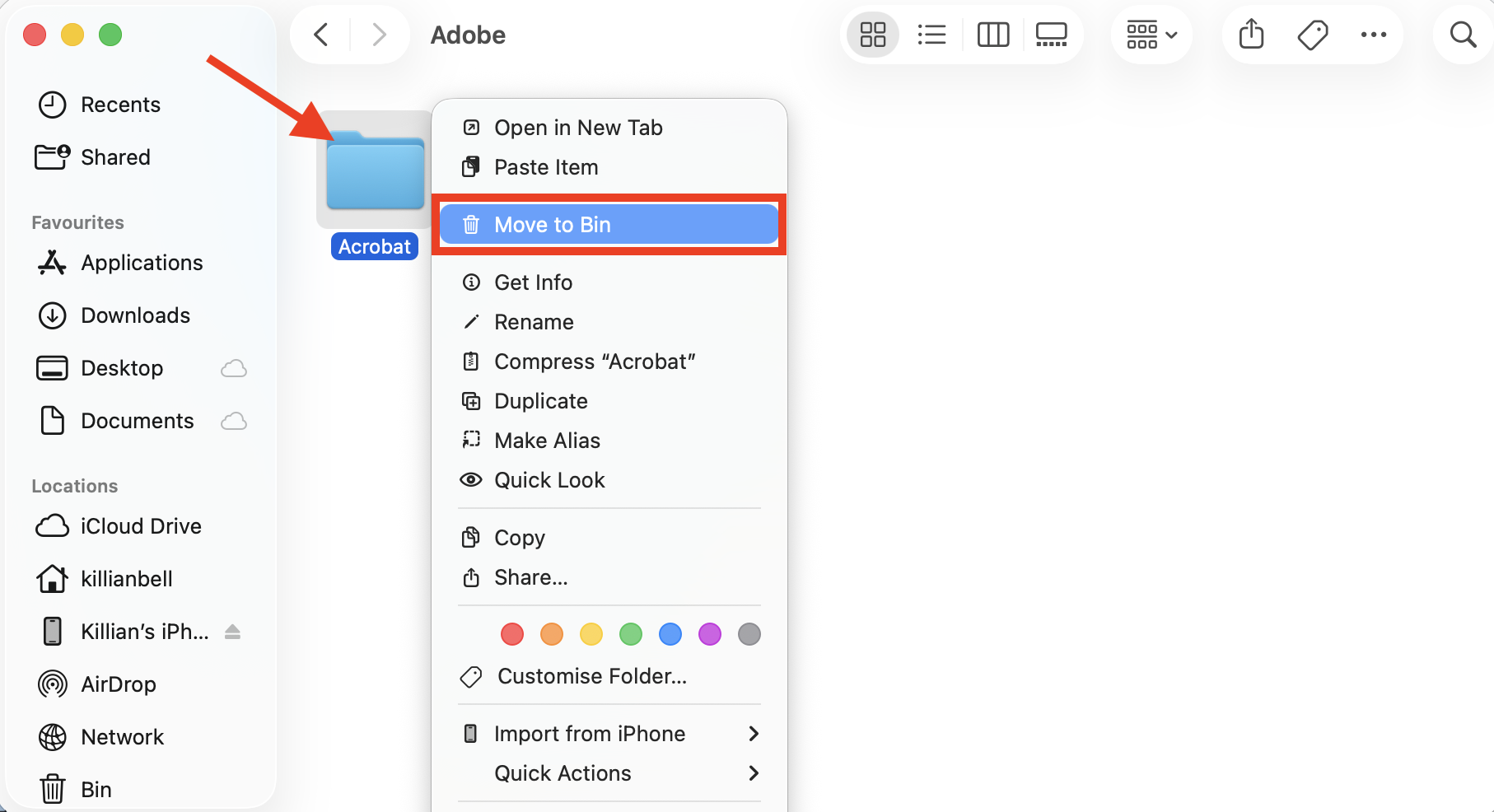Select Get Info for the folder
This screenshot has width=1494, height=812.
(x=533, y=282)
